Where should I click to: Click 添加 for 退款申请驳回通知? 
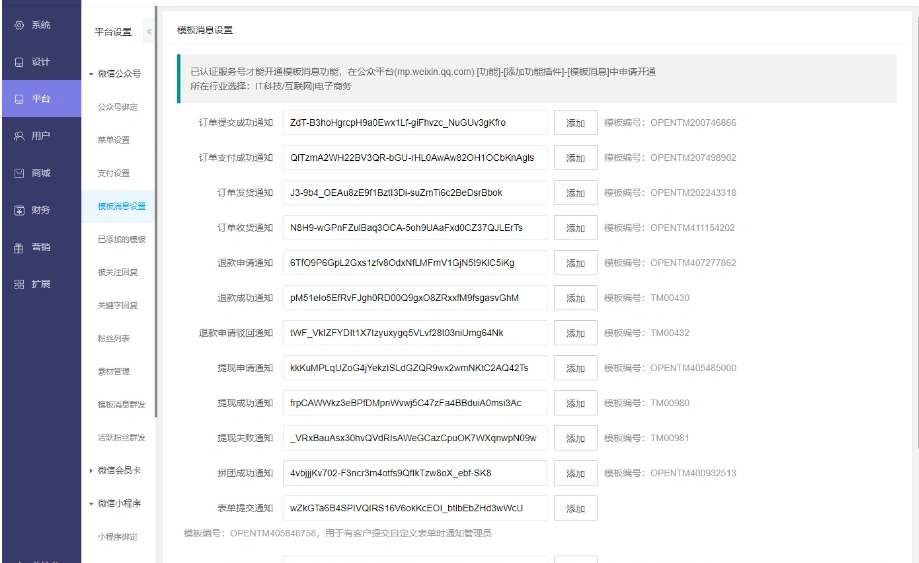click(x=576, y=333)
